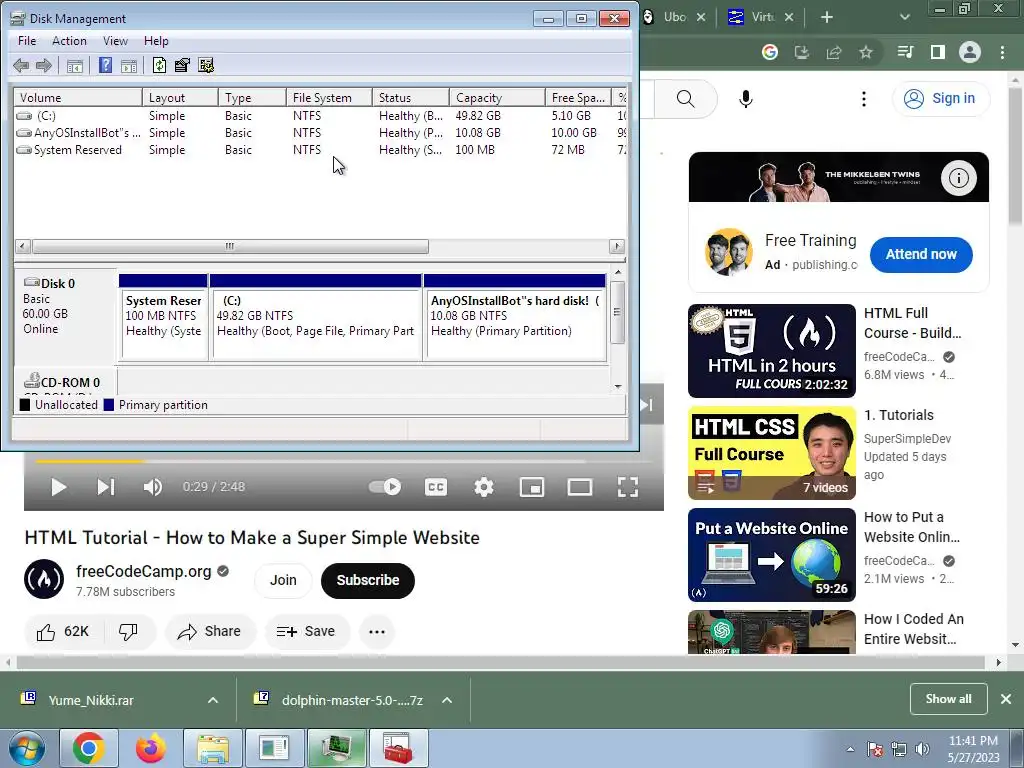Select the System Reserved volume row

320,150
